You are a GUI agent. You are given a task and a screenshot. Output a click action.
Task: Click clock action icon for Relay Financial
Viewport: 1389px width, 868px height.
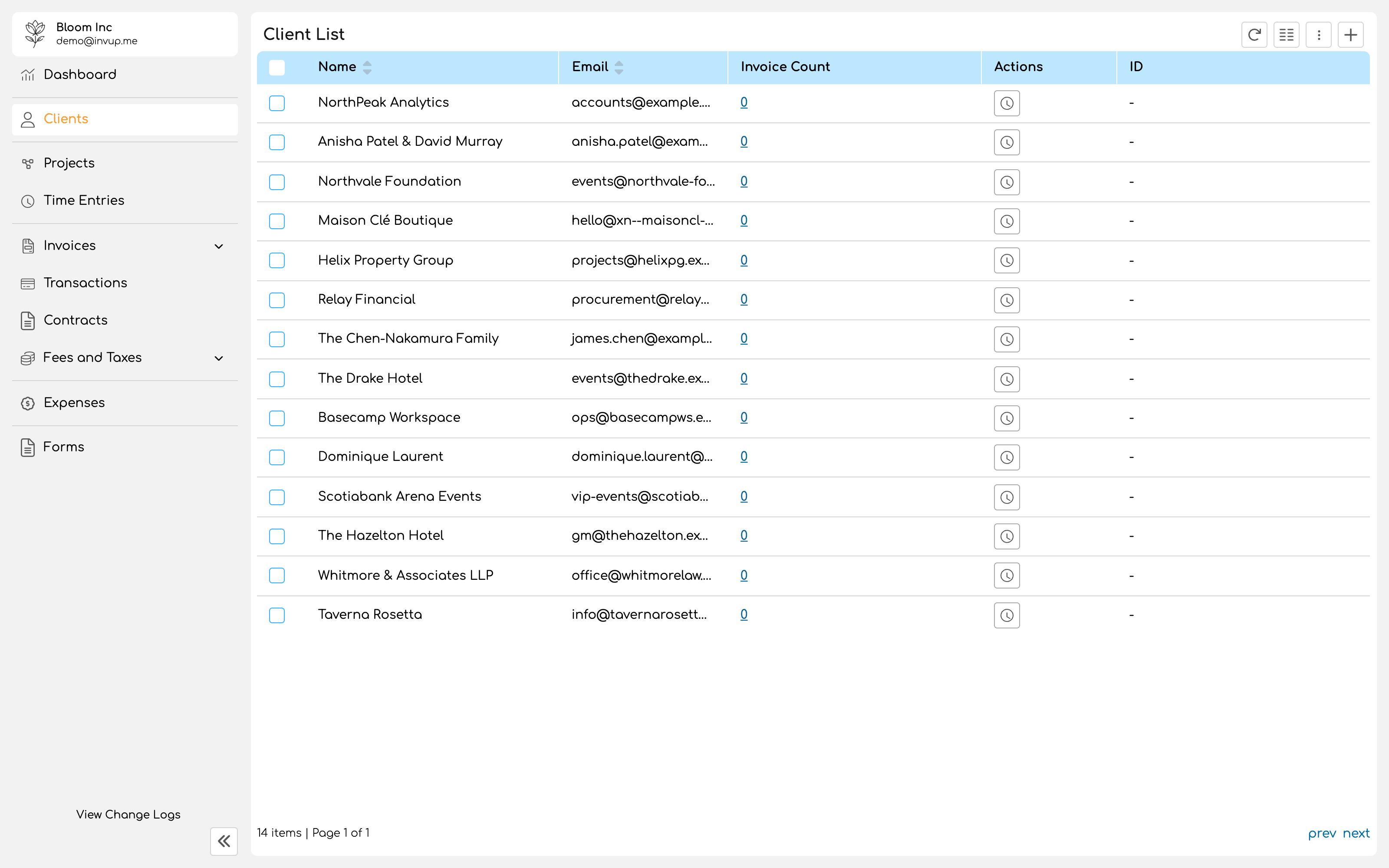[1007, 300]
